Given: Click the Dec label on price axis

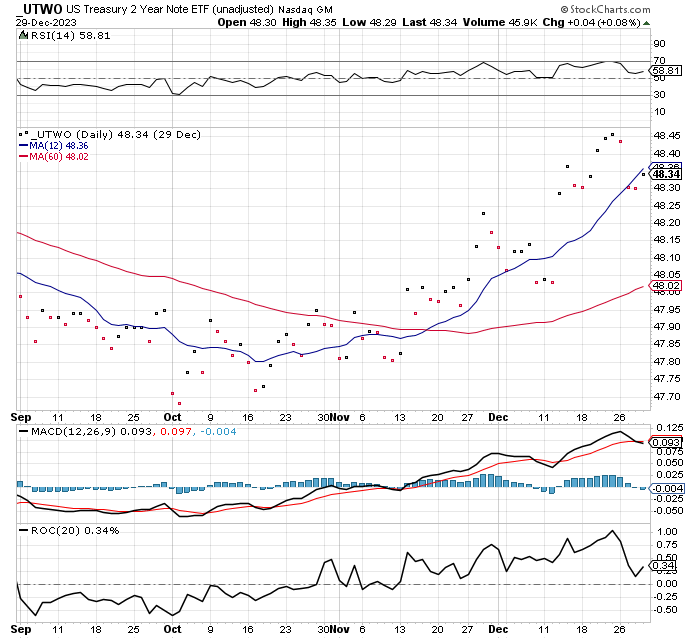Looking at the screenshot, I should pos(498,417).
